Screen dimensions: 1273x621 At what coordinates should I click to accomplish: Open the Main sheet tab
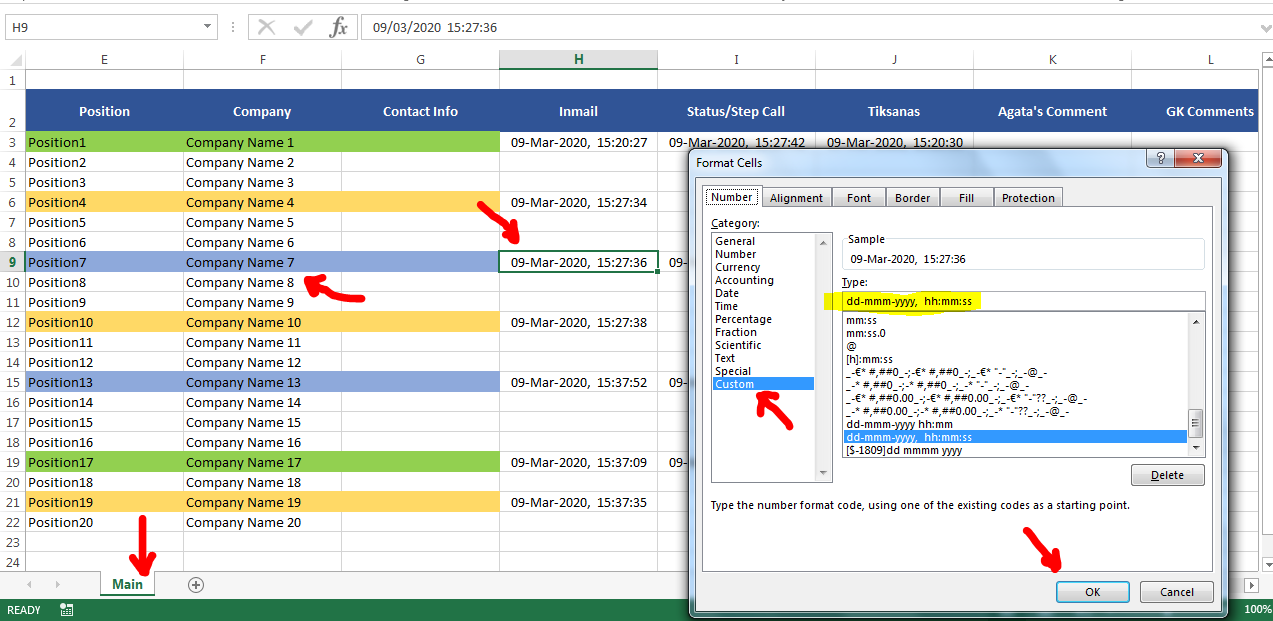(127, 584)
